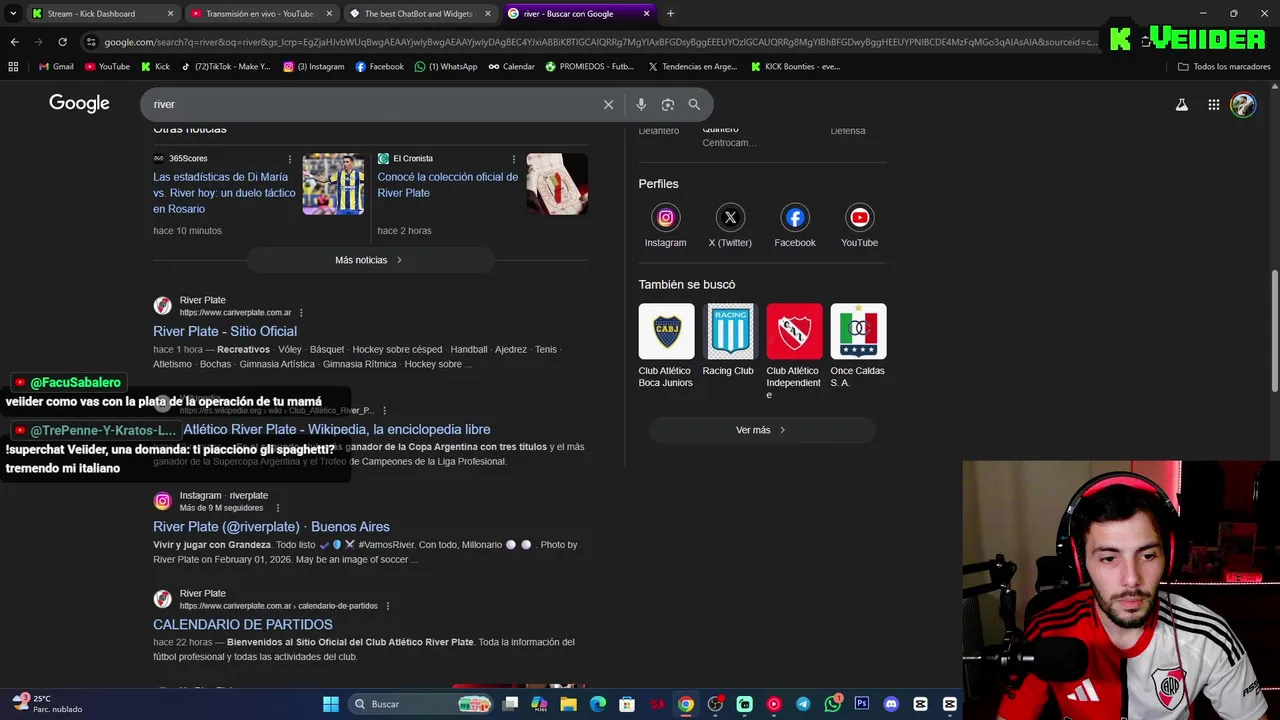
Task: Open the KICK Bounties bookmark
Action: [795, 66]
